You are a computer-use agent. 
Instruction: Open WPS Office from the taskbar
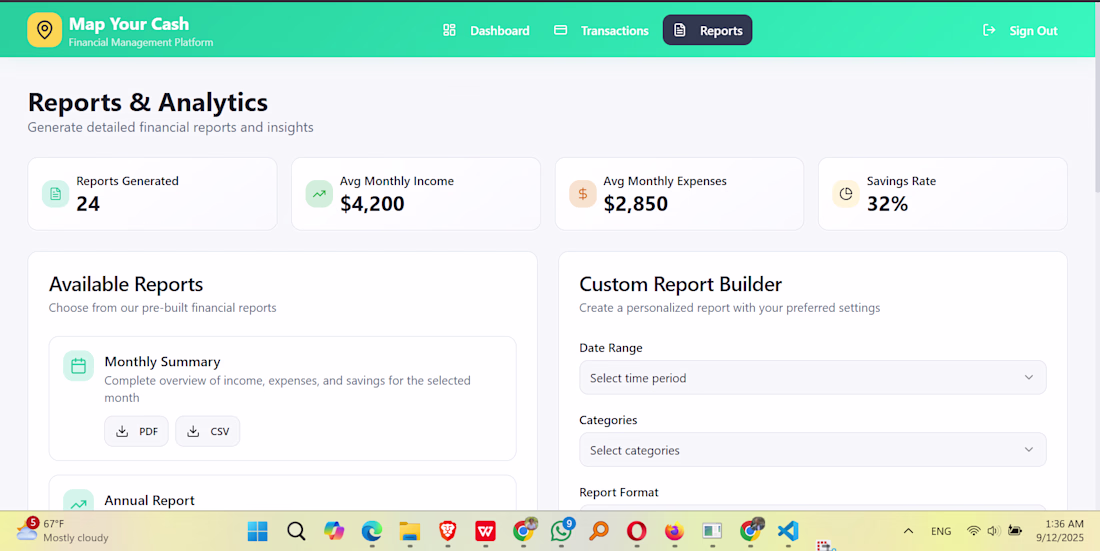click(x=485, y=531)
